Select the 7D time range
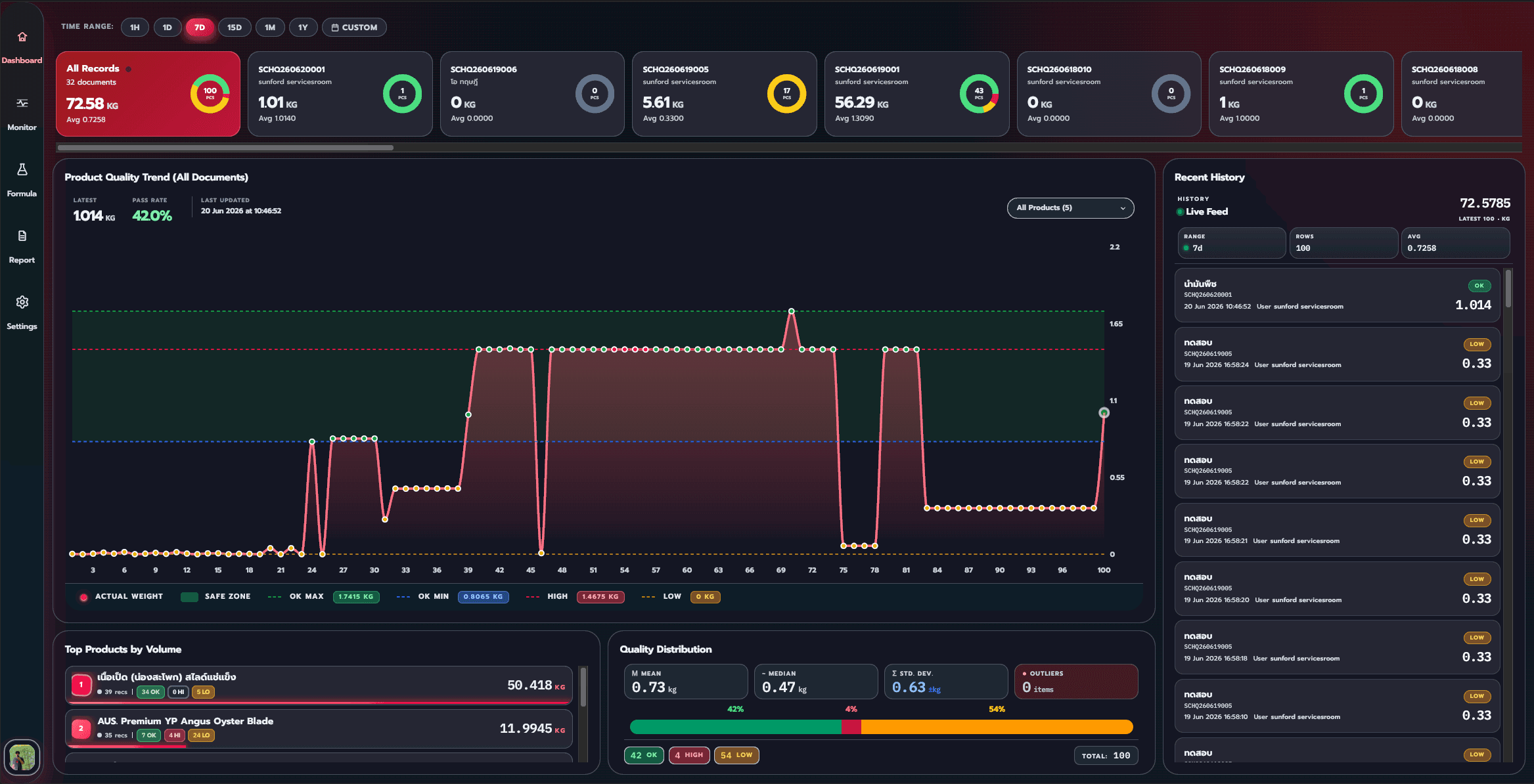Viewport: 1534px width, 784px height. [200, 28]
